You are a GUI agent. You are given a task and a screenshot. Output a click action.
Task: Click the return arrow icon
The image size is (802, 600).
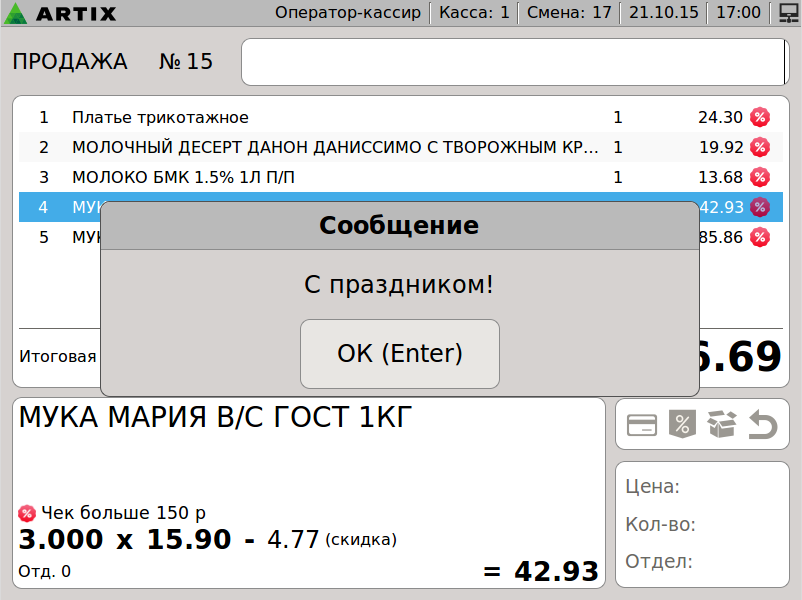762,425
